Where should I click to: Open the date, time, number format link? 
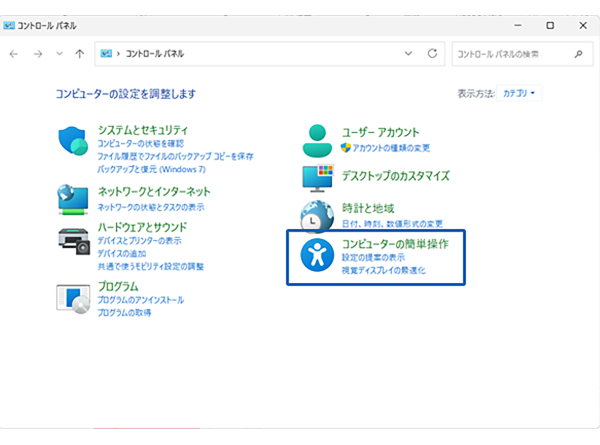pyautogui.click(x=392, y=224)
